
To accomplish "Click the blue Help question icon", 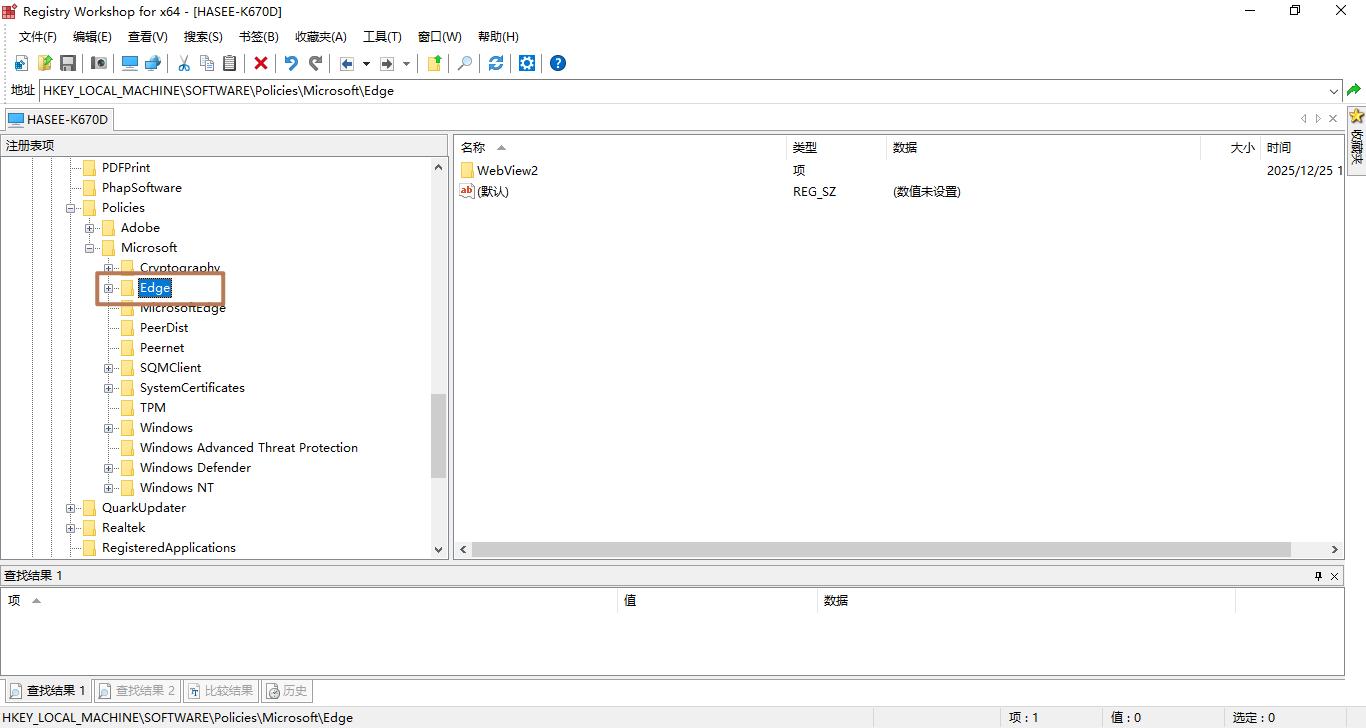I will (x=558, y=63).
